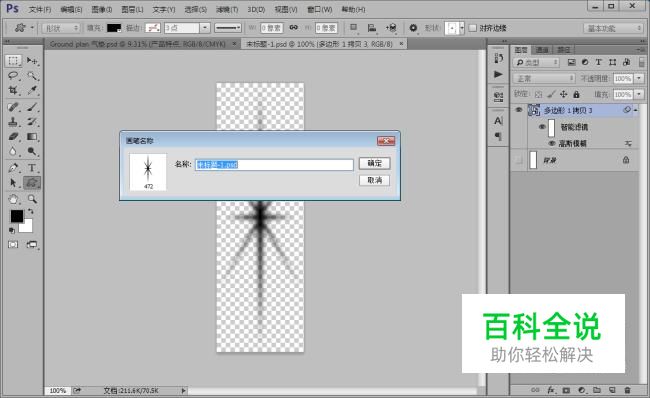Image resolution: width=650 pixels, height=398 pixels.
Task: Click the foreground color swatch
Action: (17, 216)
